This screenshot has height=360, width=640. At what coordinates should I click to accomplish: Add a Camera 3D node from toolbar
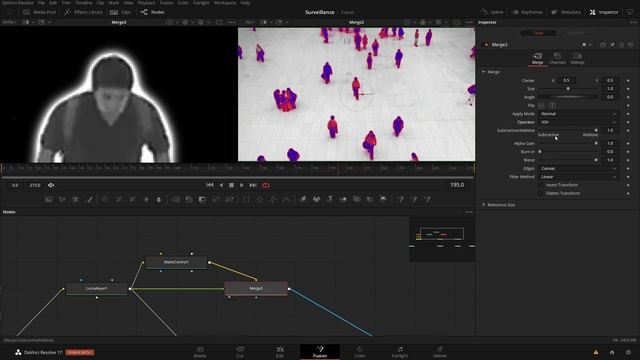click(356, 199)
